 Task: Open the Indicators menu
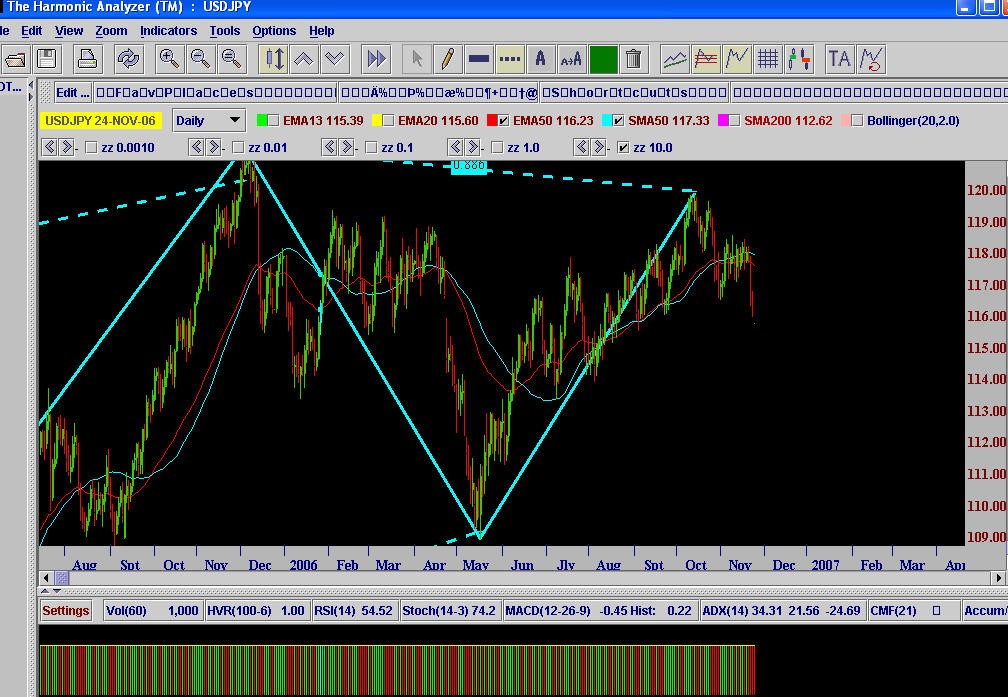168,31
